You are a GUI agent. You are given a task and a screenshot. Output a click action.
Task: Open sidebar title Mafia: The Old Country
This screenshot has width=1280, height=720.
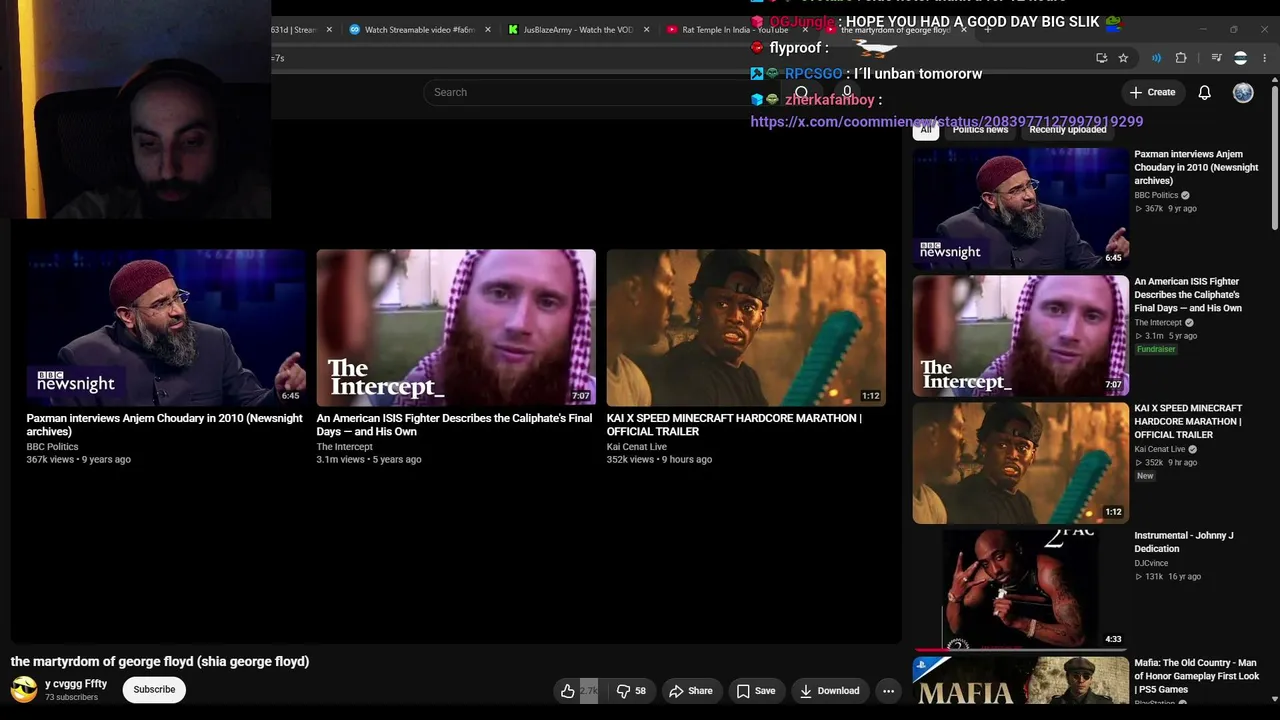pos(1197,676)
